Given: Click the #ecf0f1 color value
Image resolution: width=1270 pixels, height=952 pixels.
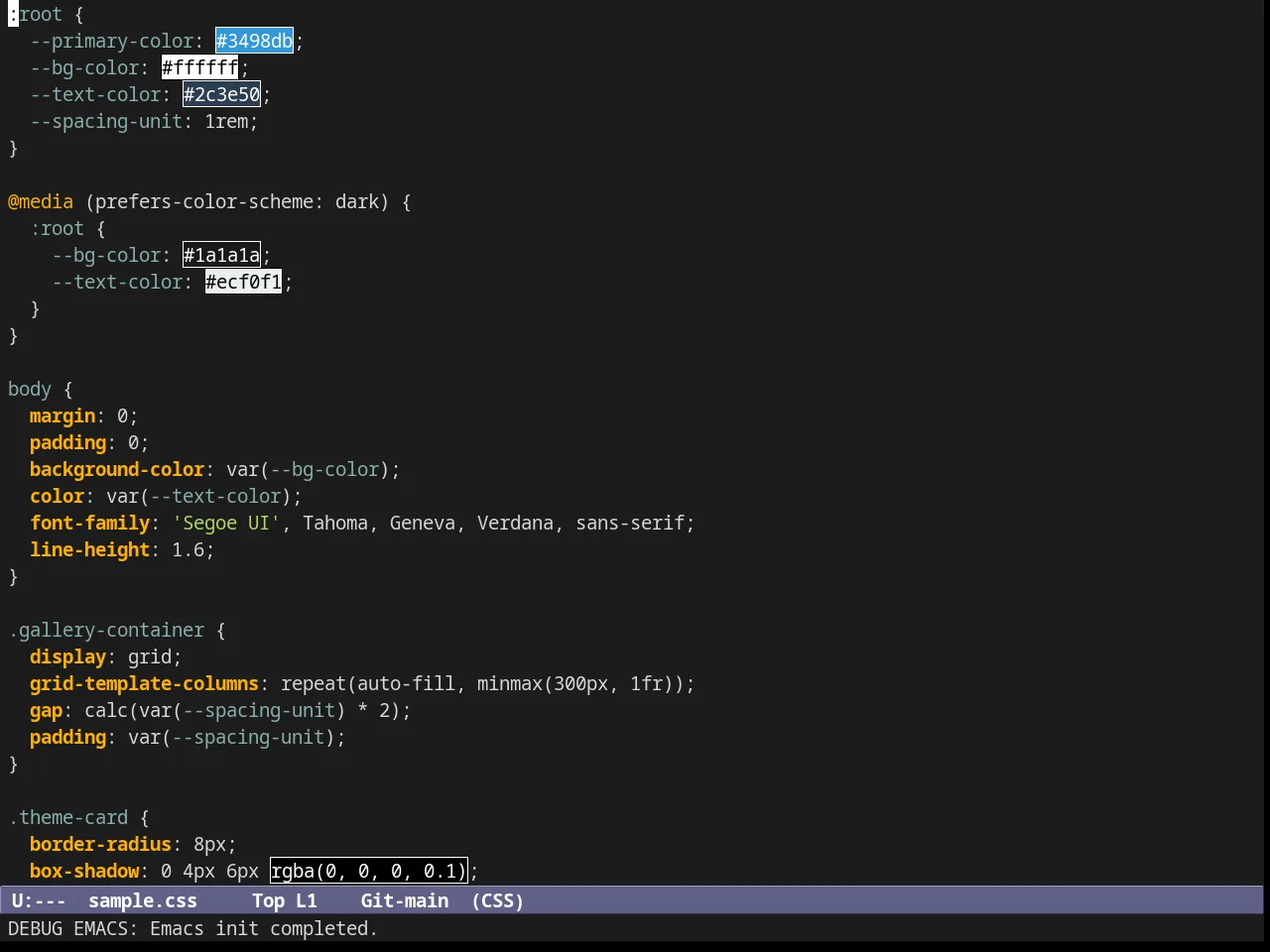Looking at the screenshot, I should coord(243,282).
